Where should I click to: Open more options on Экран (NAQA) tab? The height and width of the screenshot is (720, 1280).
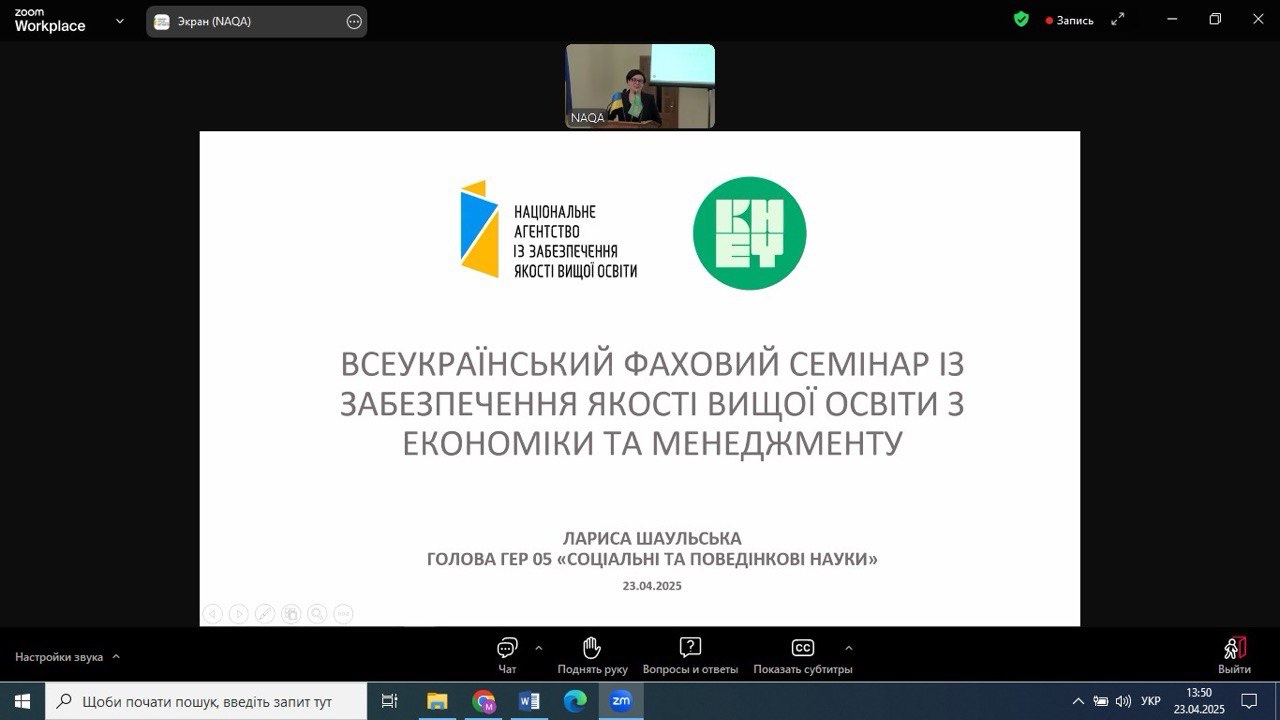pos(354,22)
